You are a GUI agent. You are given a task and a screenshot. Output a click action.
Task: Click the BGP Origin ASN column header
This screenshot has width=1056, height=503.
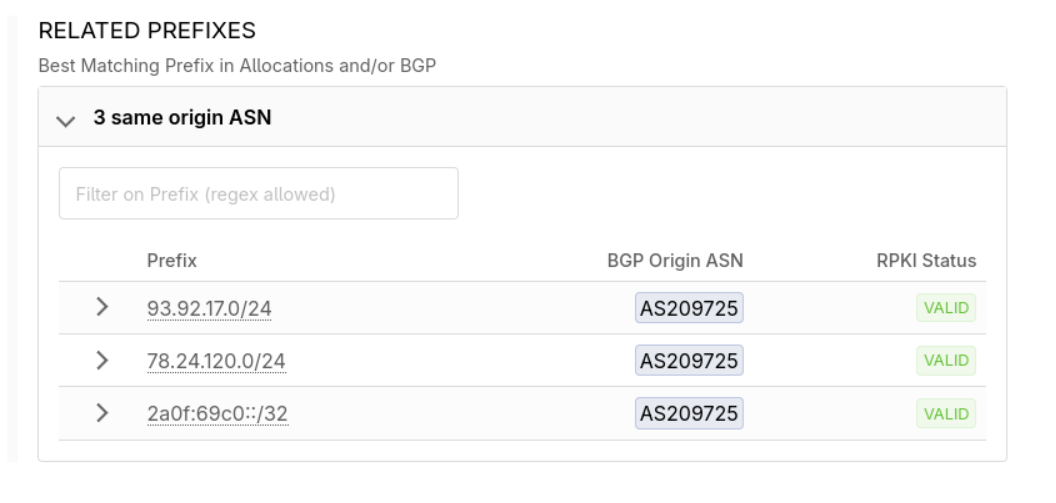click(675, 261)
